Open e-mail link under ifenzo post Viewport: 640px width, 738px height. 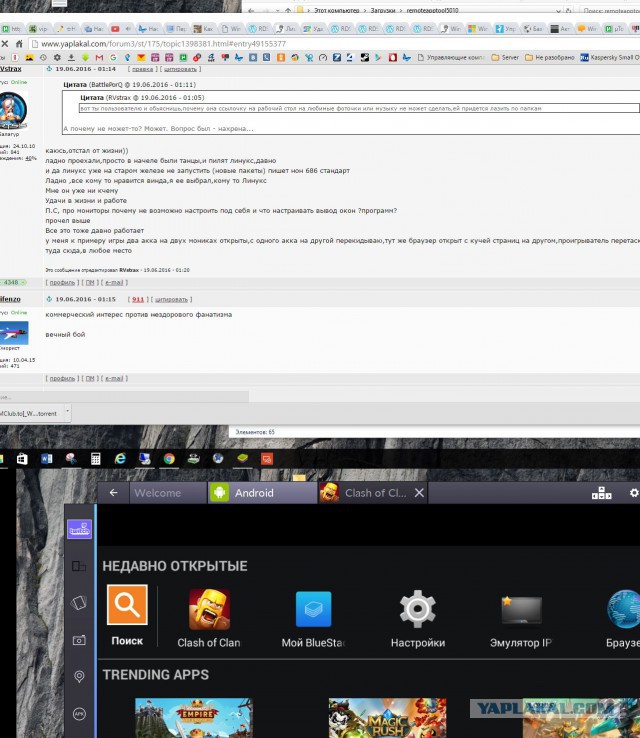point(114,378)
